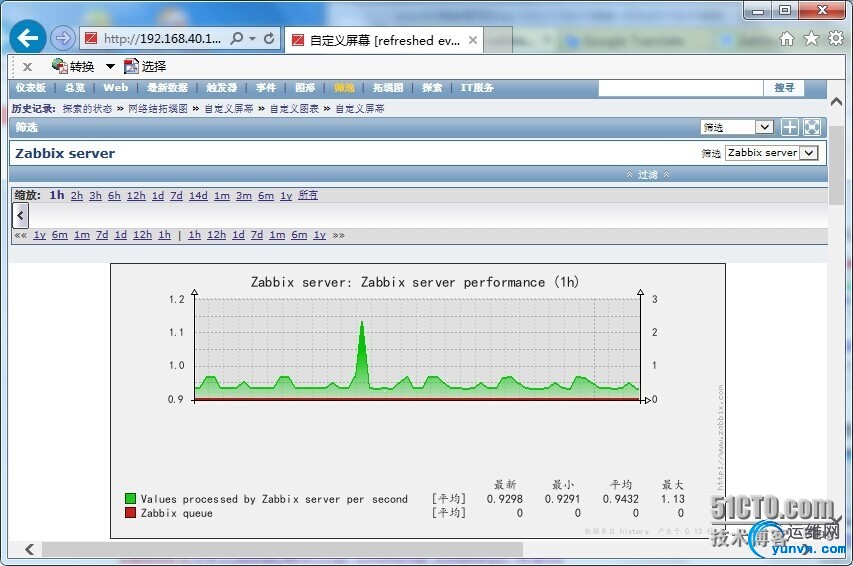Click horizontal scrollbar left arrow
The width and height of the screenshot is (853, 566).
[x=29, y=550]
